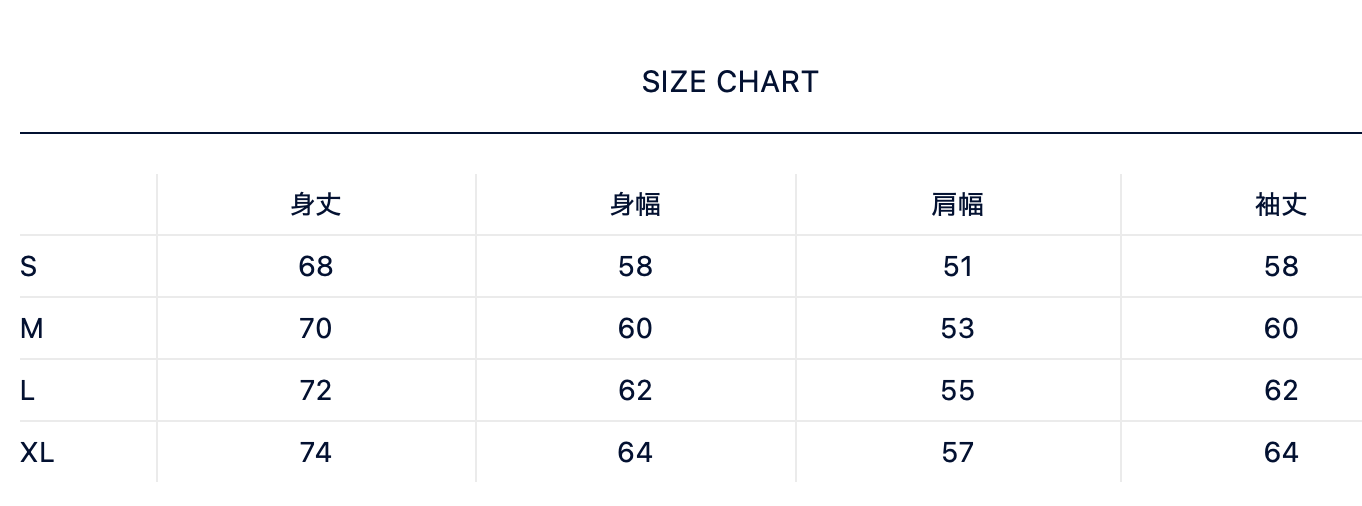Select the M size row label

point(31,329)
